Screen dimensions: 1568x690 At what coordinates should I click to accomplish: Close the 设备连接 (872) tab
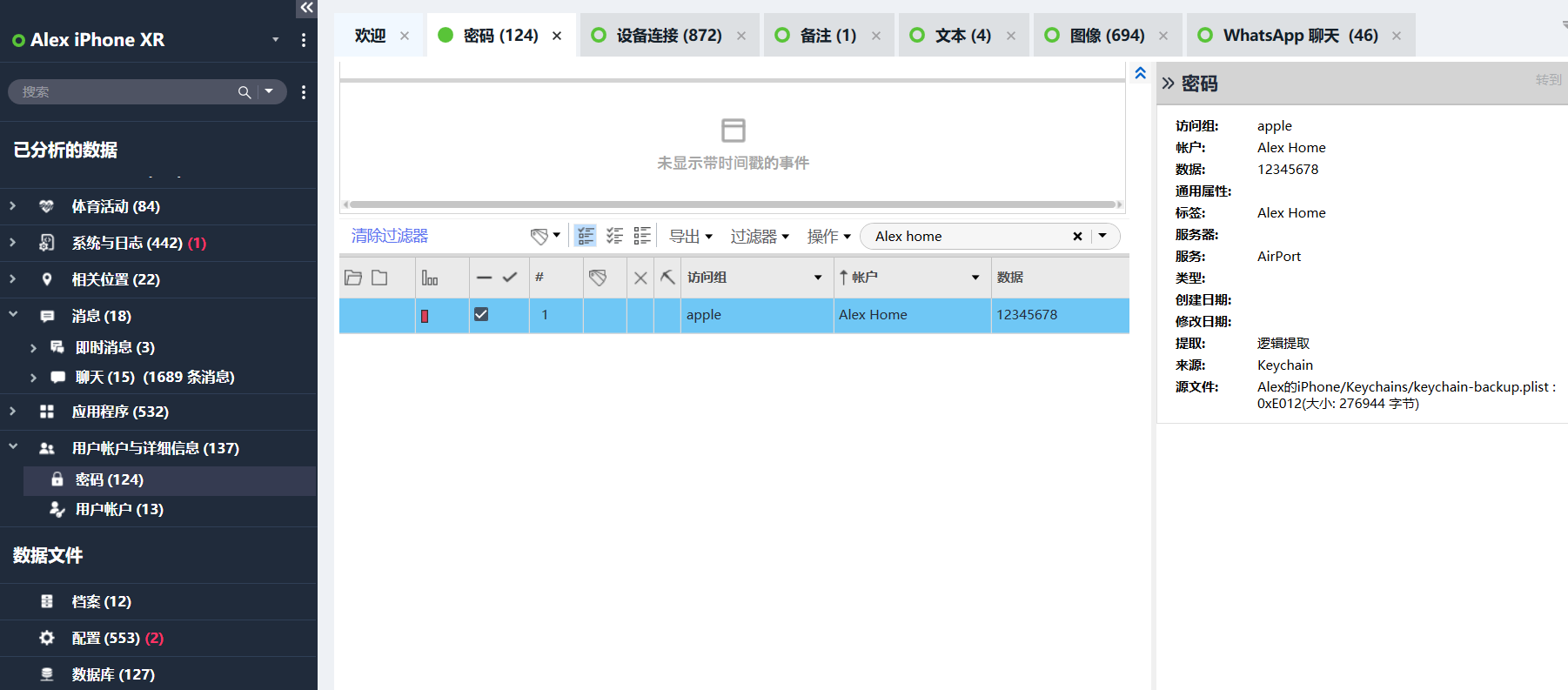[x=741, y=36]
